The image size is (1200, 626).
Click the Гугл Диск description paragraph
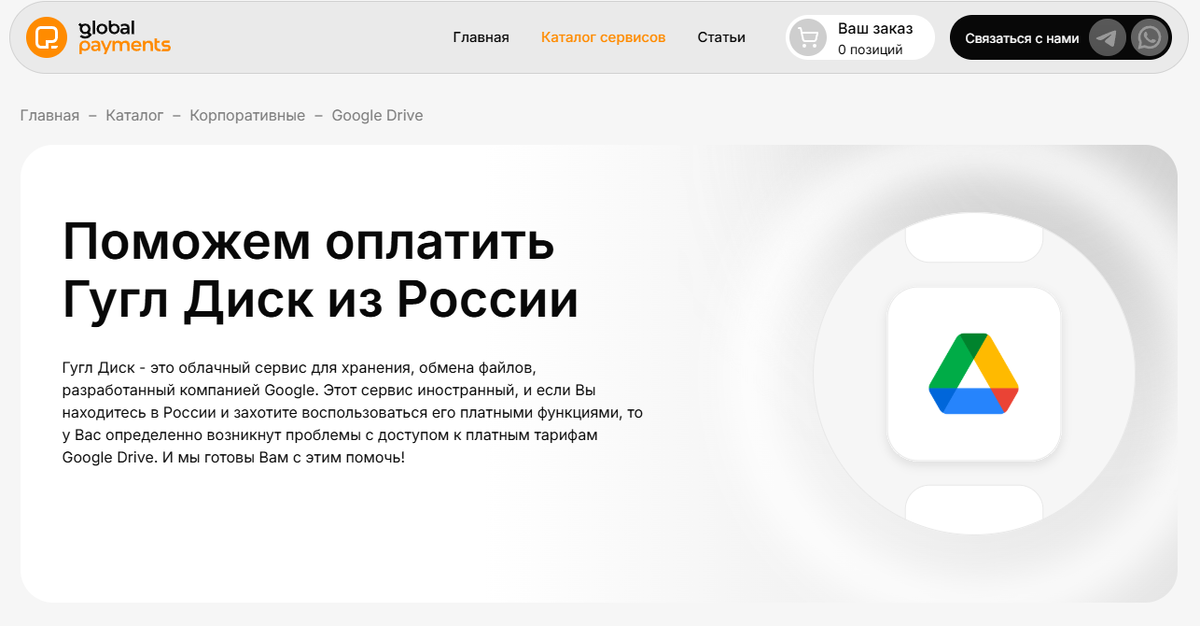tap(352, 412)
